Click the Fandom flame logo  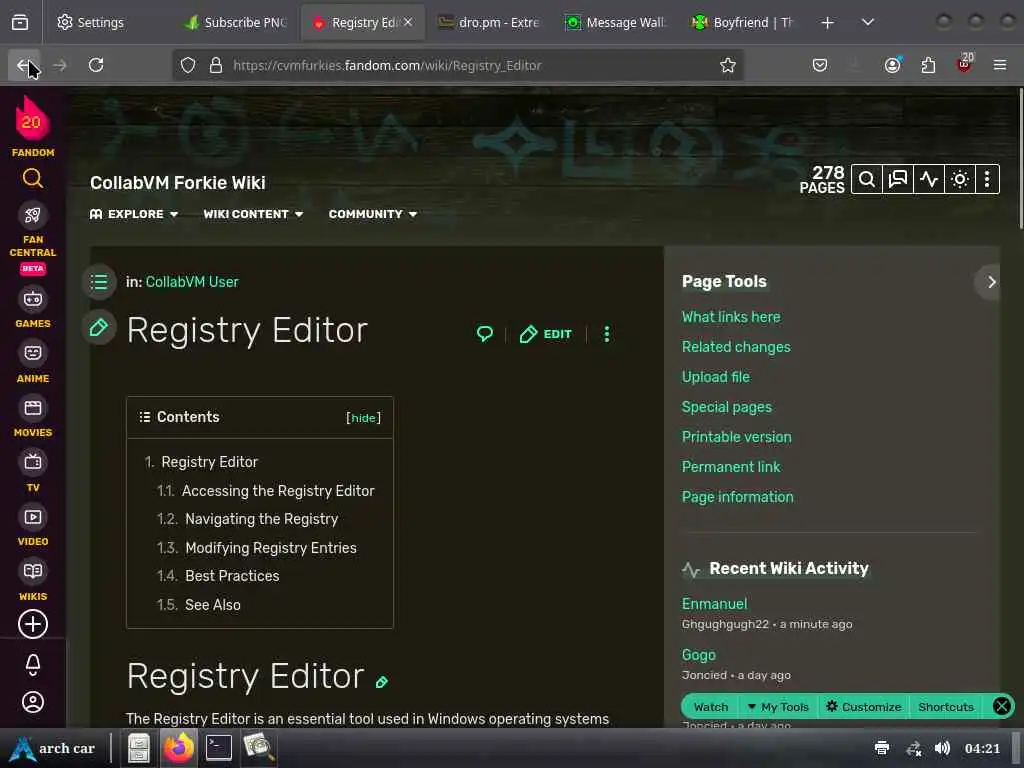click(32, 120)
